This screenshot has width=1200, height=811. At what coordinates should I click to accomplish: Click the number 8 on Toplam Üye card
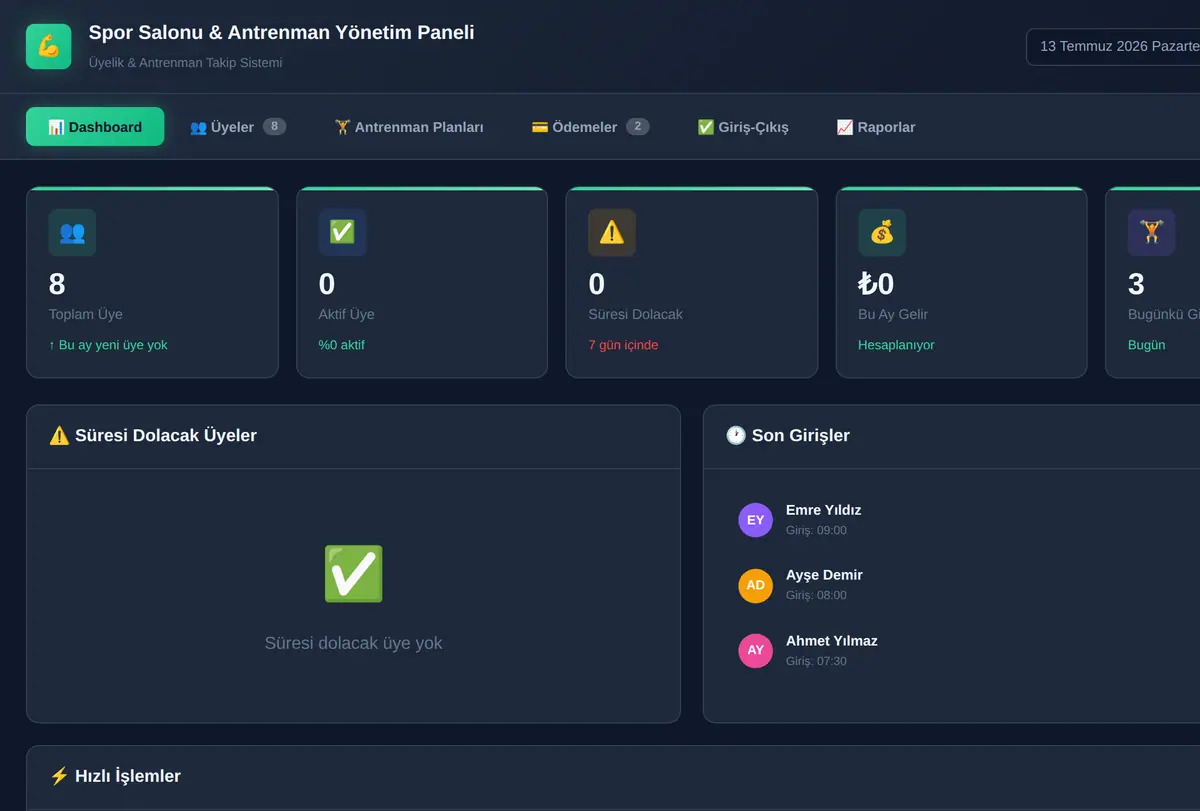click(57, 284)
